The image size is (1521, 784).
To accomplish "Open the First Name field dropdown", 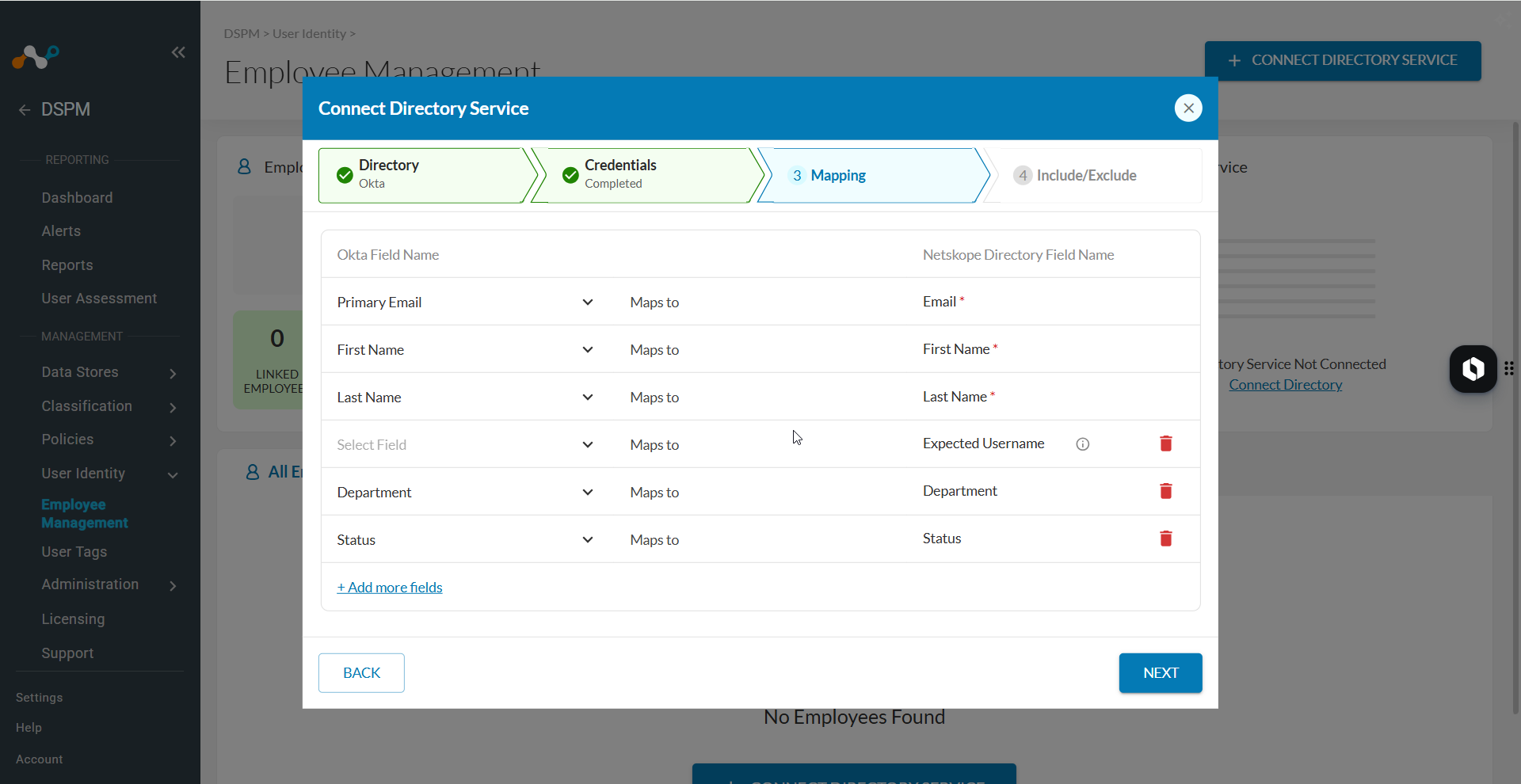I will pyautogui.click(x=465, y=349).
